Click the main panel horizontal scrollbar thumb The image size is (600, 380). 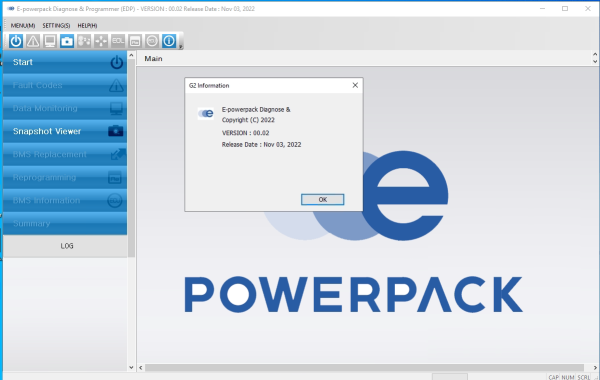364,368
